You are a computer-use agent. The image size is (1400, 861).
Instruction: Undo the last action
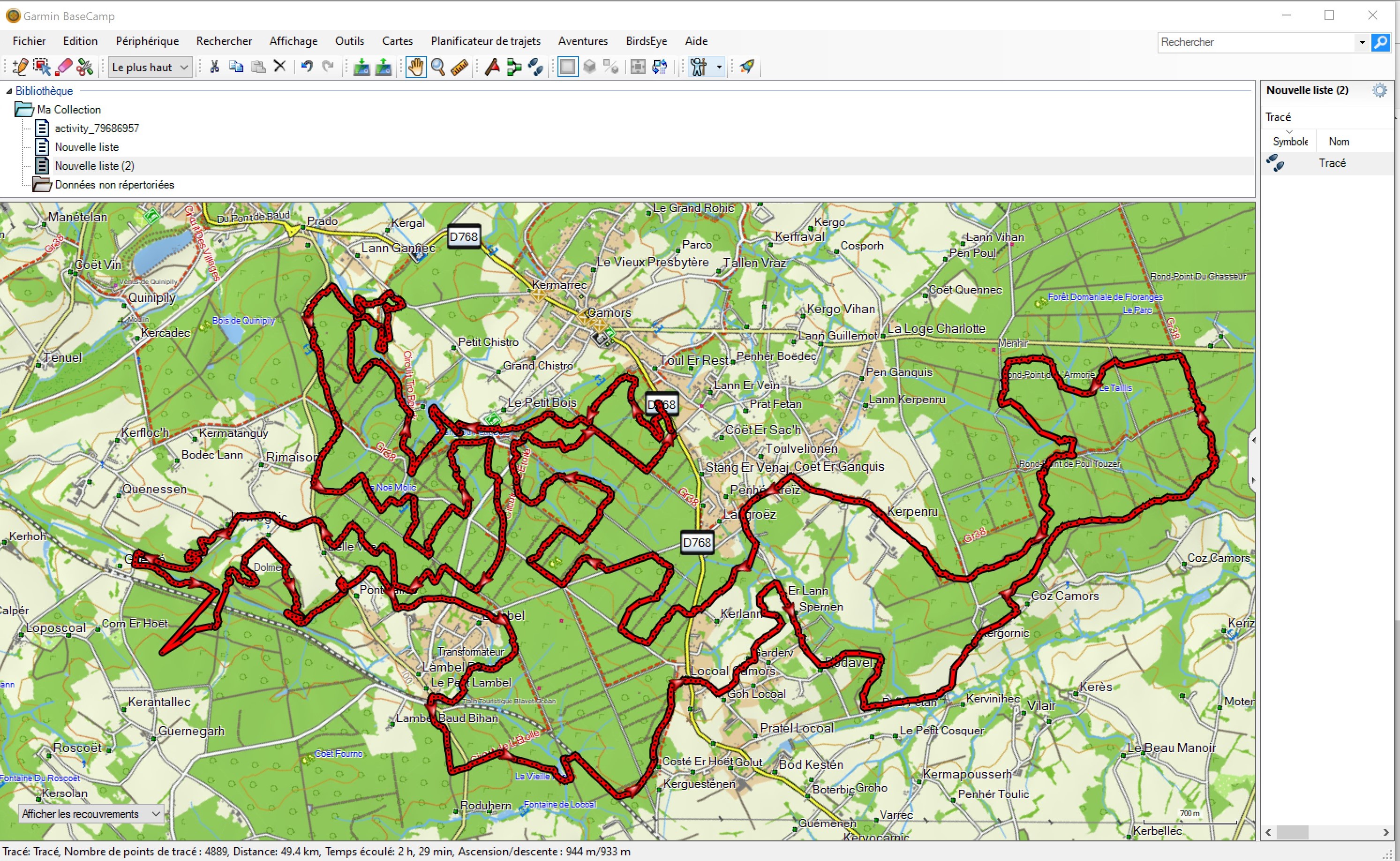pos(307,67)
